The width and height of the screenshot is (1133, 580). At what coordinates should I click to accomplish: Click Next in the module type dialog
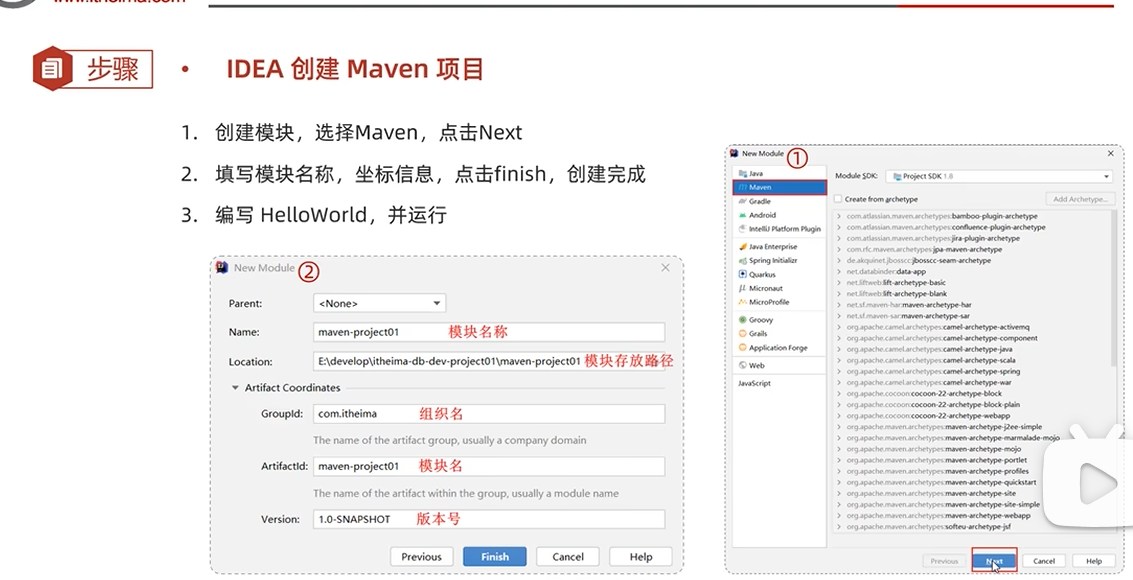pyautogui.click(x=994, y=560)
